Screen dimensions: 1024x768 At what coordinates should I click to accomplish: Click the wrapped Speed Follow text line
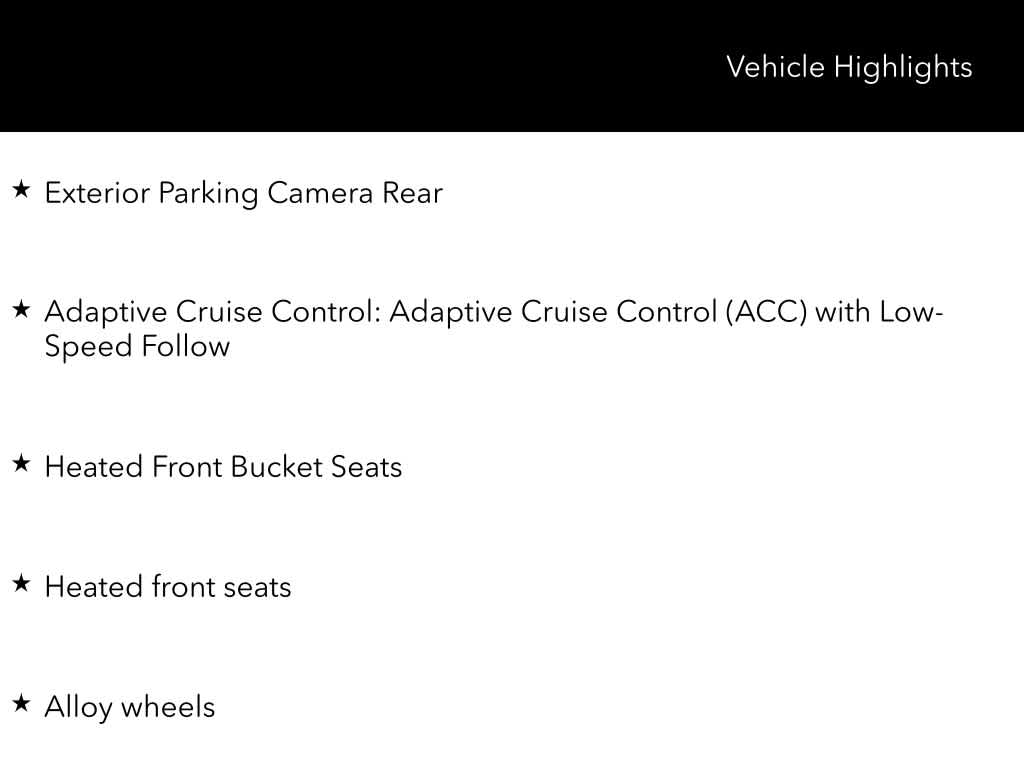137,347
